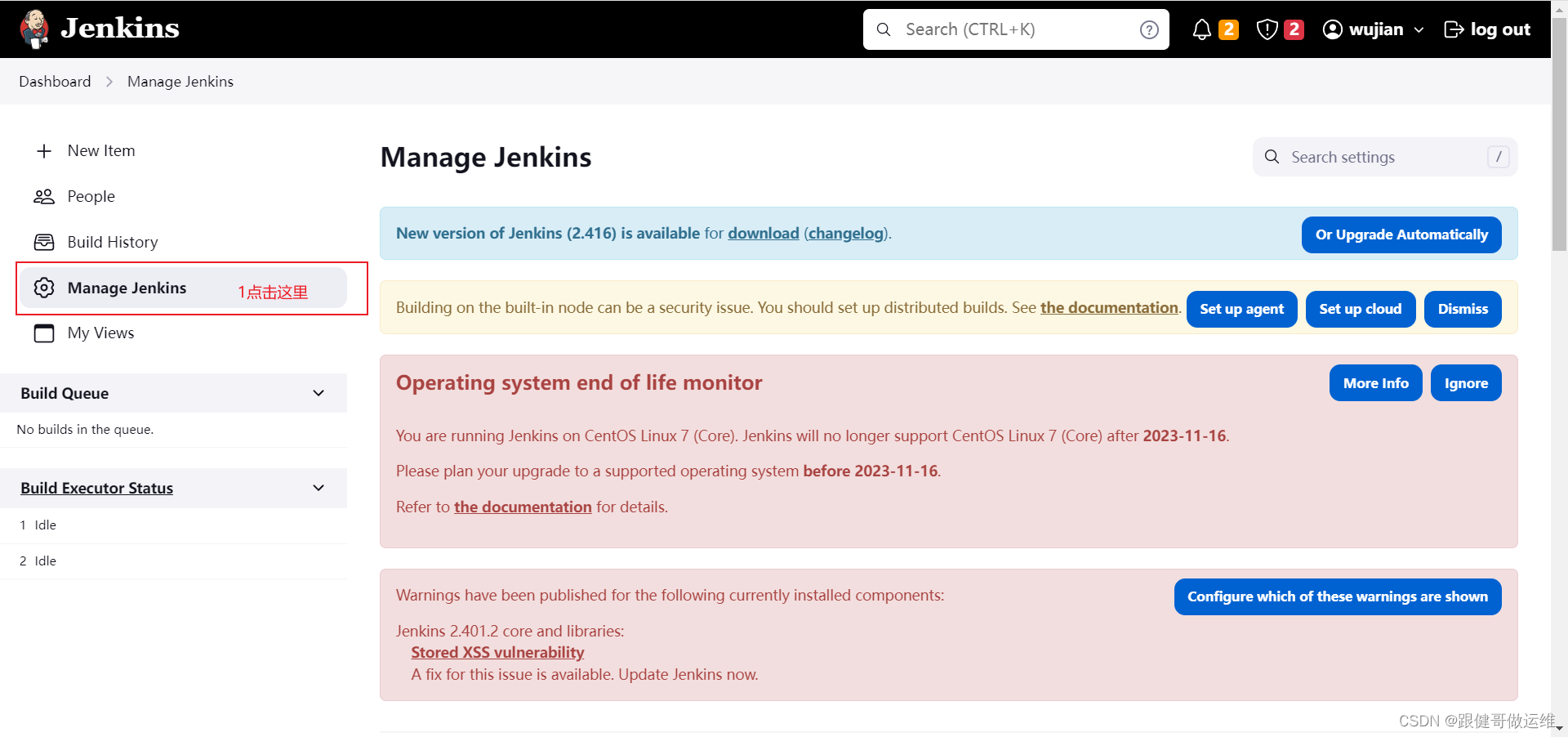Open the People page
This screenshot has width=1568, height=737.
point(91,197)
